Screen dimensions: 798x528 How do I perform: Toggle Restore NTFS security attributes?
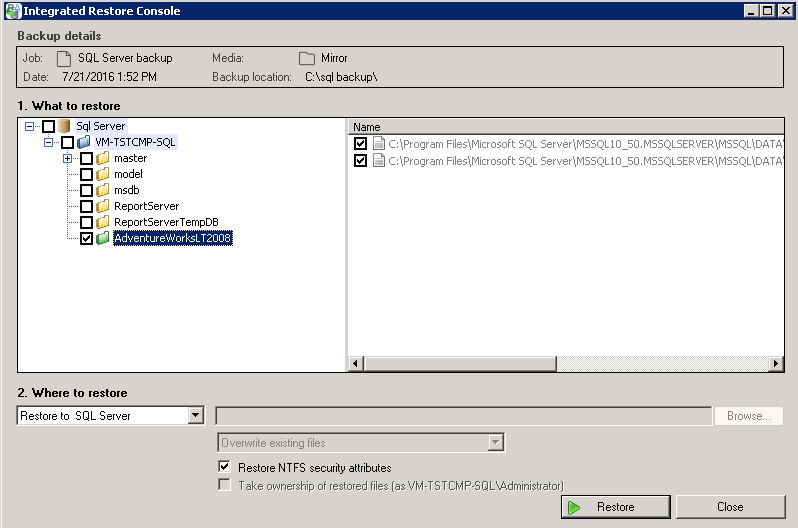coord(224,466)
